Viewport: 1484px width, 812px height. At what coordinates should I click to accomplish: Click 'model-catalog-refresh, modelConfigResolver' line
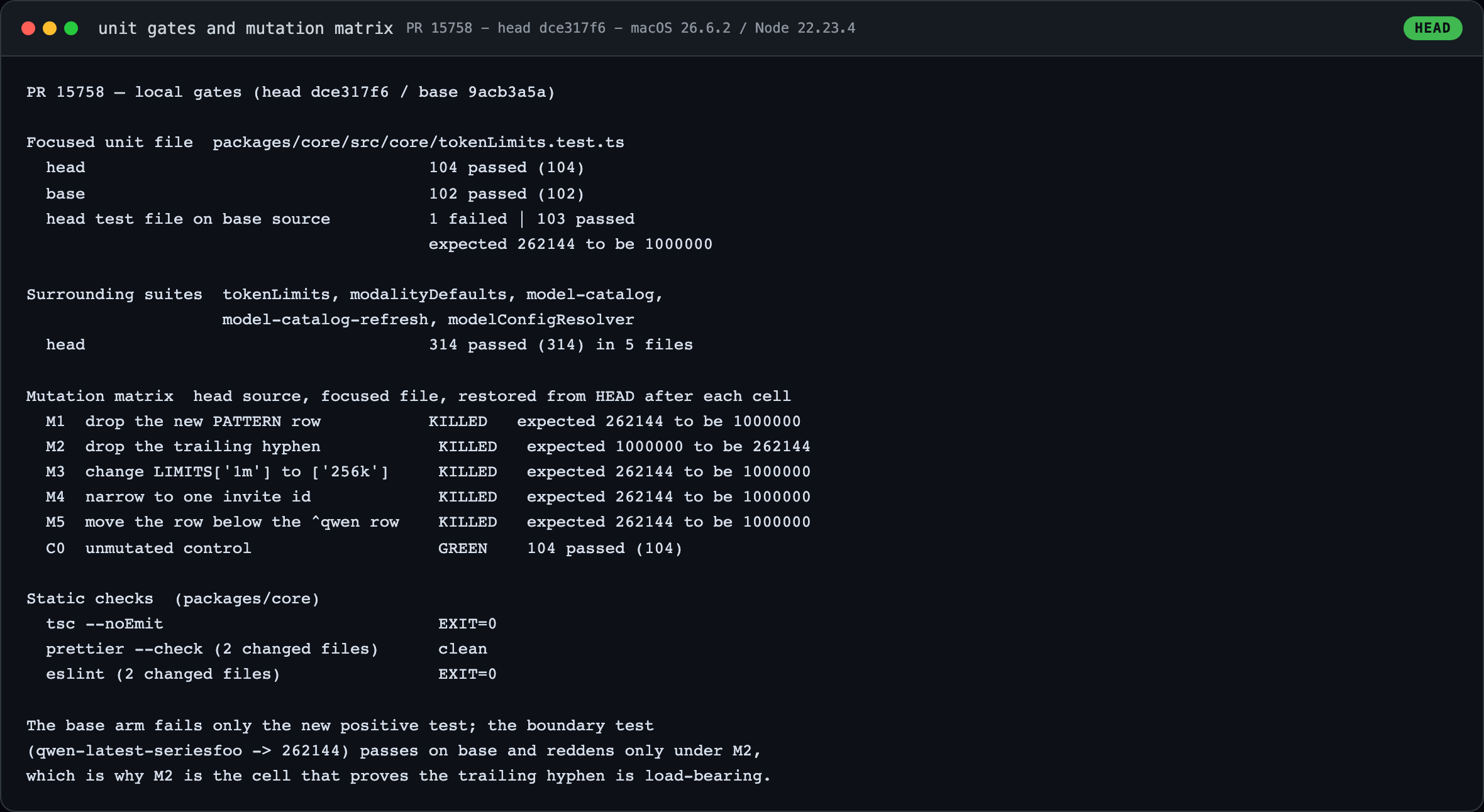click(x=428, y=319)
